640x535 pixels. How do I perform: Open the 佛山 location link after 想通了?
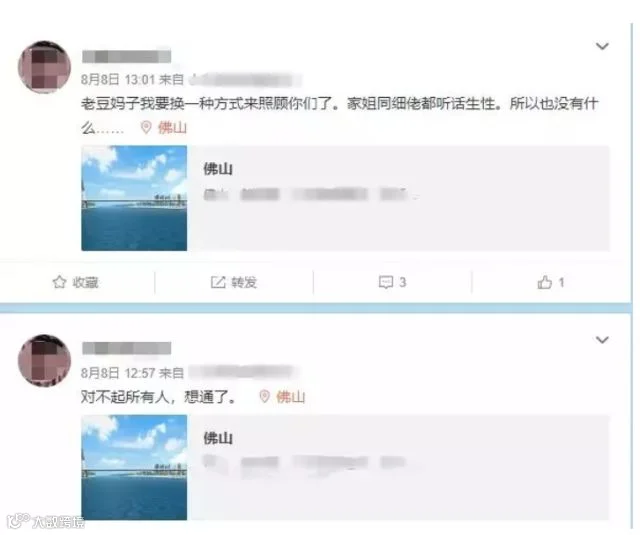pos(291,397)
